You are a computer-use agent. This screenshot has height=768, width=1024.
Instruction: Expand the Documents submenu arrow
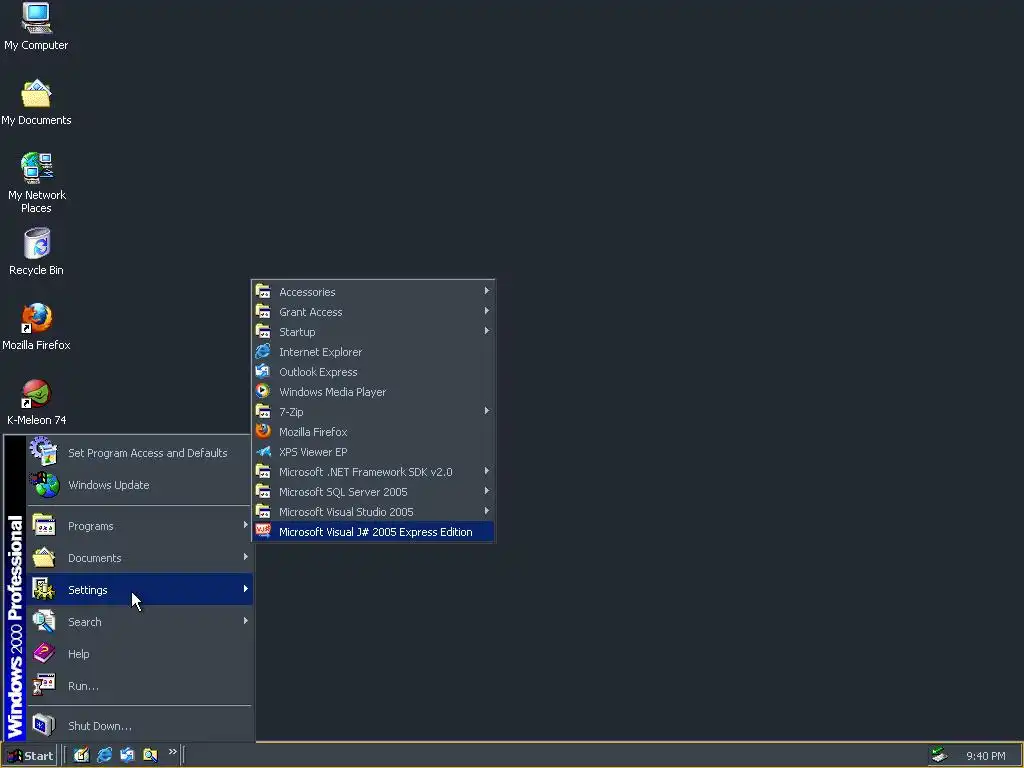click(x=246, y=557)
